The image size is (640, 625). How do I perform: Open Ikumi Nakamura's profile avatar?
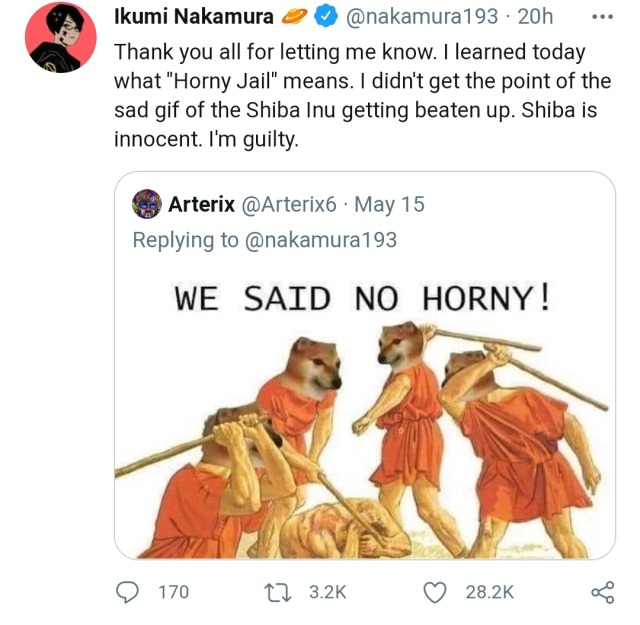(x=59, y=37)
